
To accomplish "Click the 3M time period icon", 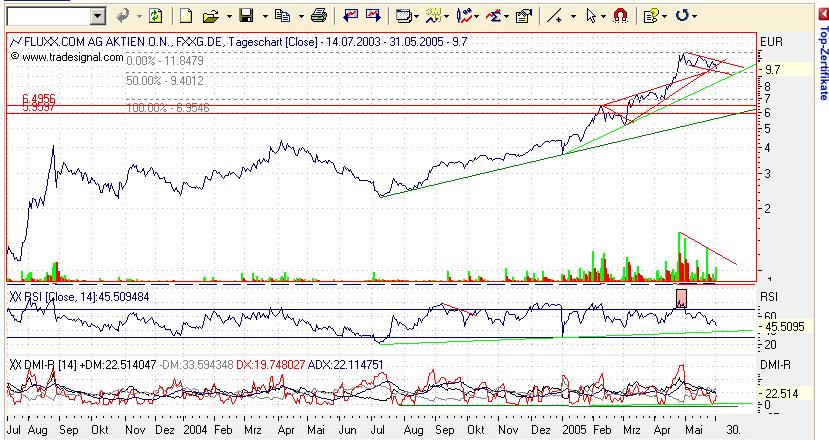I will (434, 16).
